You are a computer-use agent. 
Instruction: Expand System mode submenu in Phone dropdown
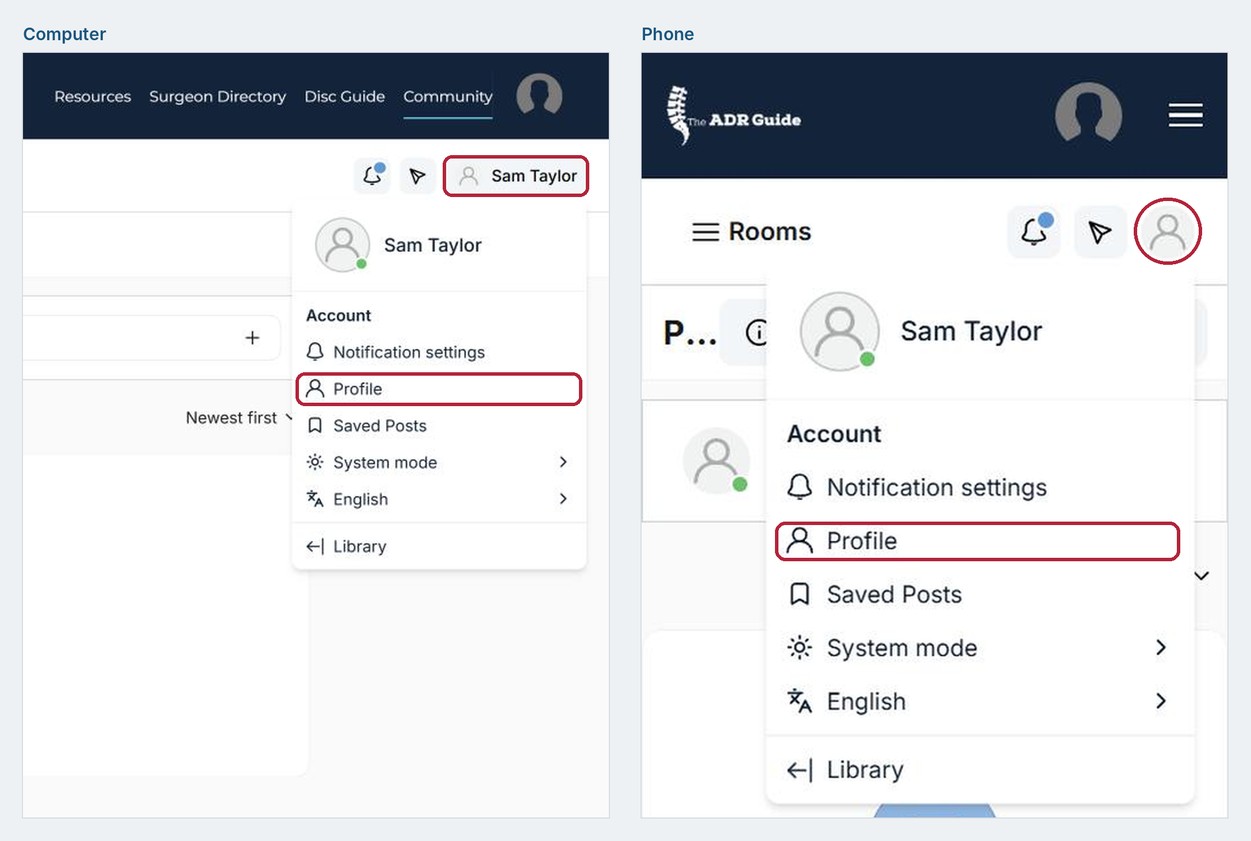click(980, 648)
